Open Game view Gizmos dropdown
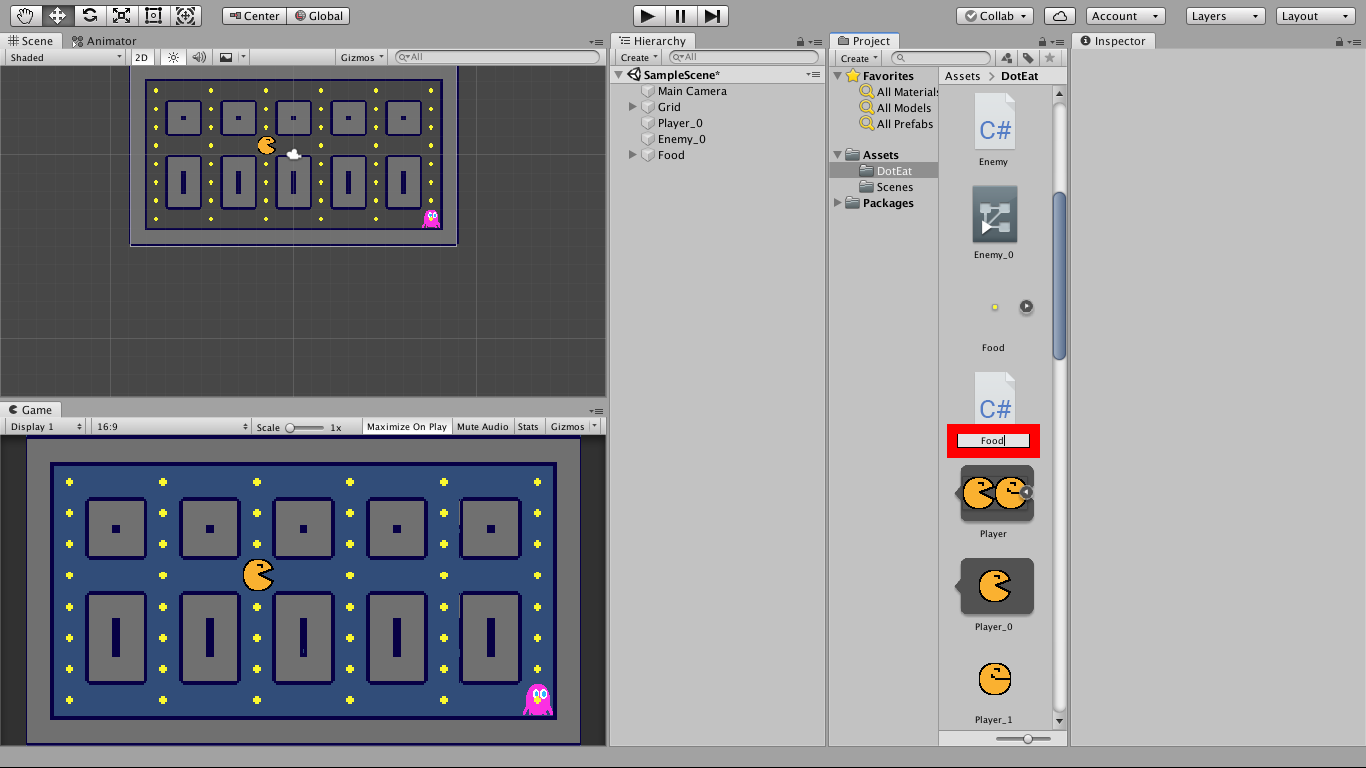 coord(573,427)
